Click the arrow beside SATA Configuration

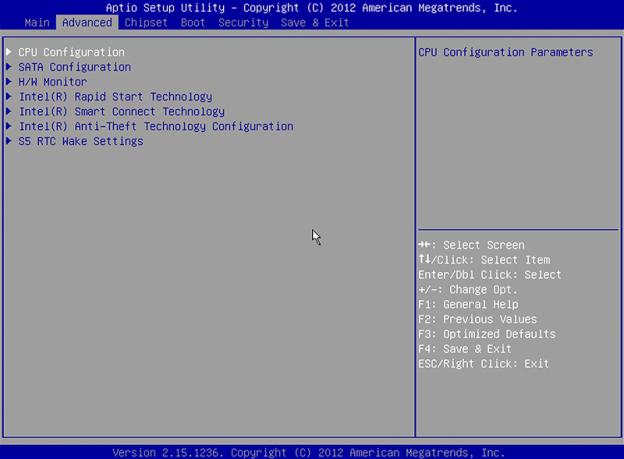point(9,66)
